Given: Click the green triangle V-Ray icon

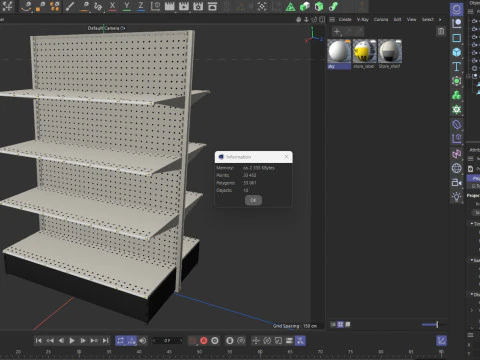Looking at the screenshot, I should (290, 6).
